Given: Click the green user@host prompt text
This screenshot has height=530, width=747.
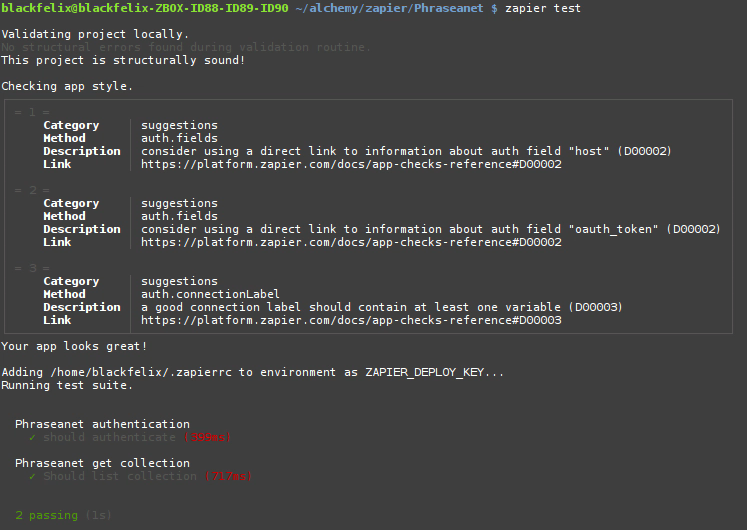Looking at the screenshot, I should click(144, 8).
